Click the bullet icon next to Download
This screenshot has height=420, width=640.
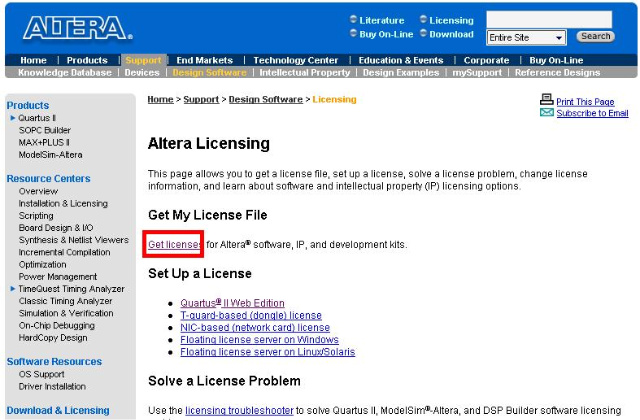pos(424,33)
